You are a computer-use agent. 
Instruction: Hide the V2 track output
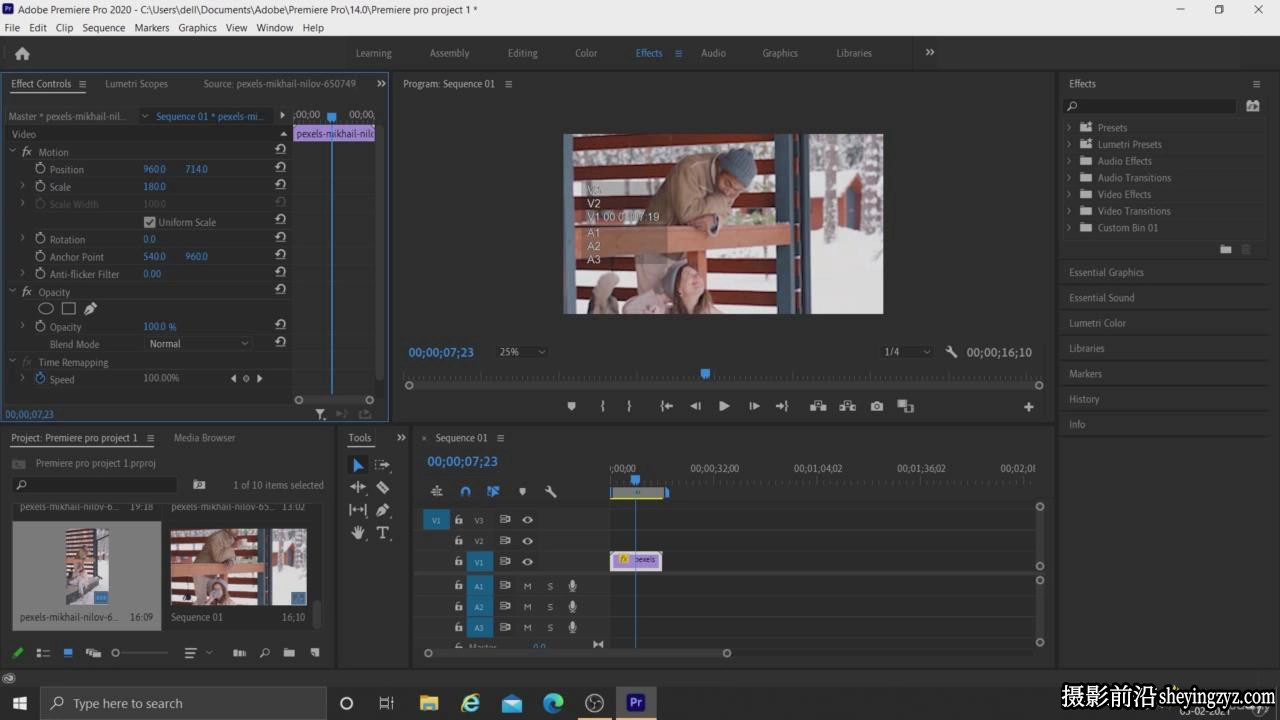(527, 541)
